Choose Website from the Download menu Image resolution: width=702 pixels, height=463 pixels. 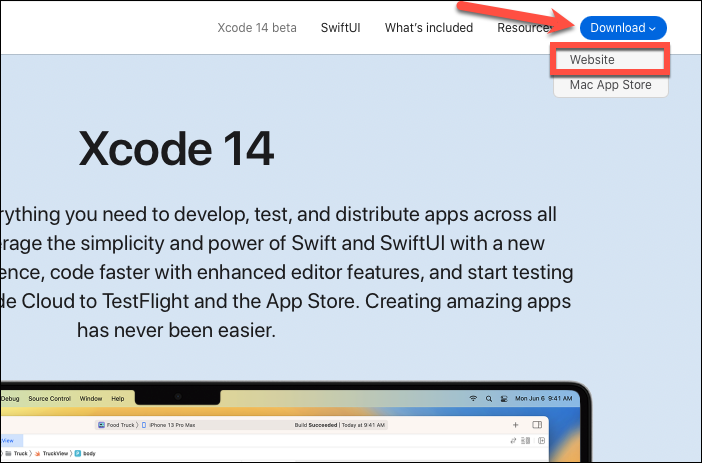click(610, 60)
